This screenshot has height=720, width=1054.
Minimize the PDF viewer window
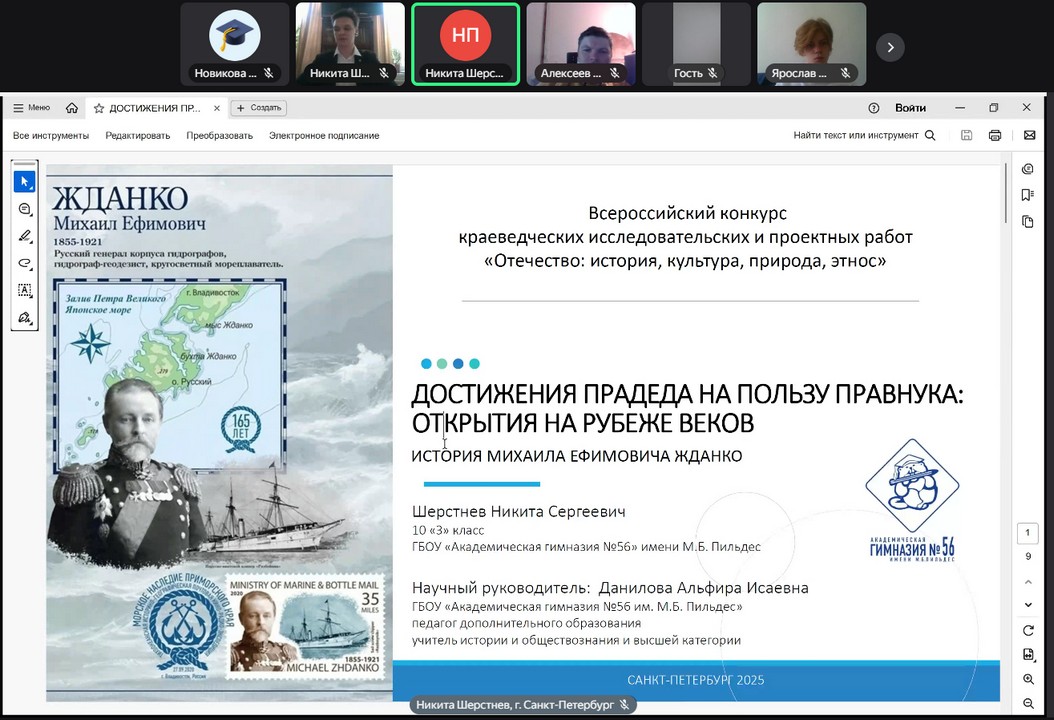pyautogui.click(x=960, y=108)
